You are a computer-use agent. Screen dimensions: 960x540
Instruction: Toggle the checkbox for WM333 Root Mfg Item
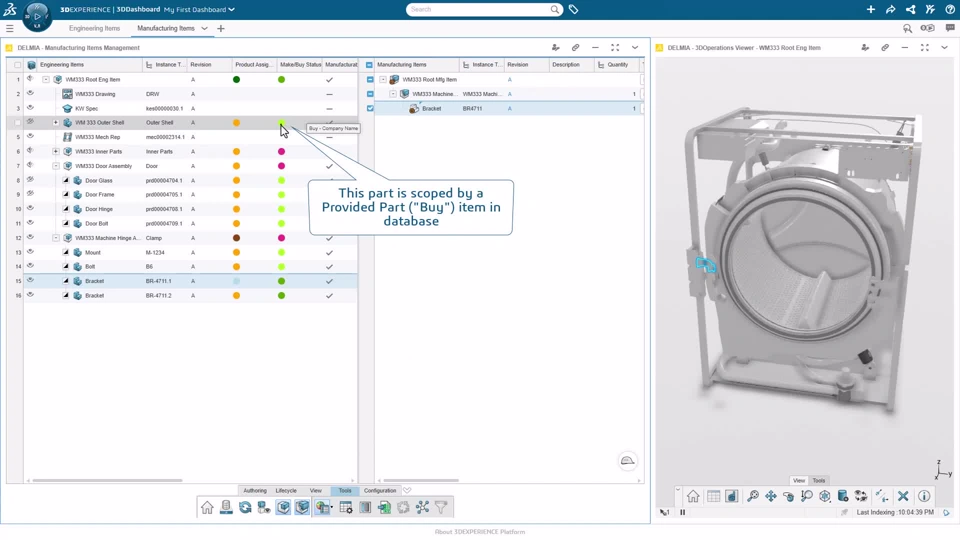click(370, 80)
